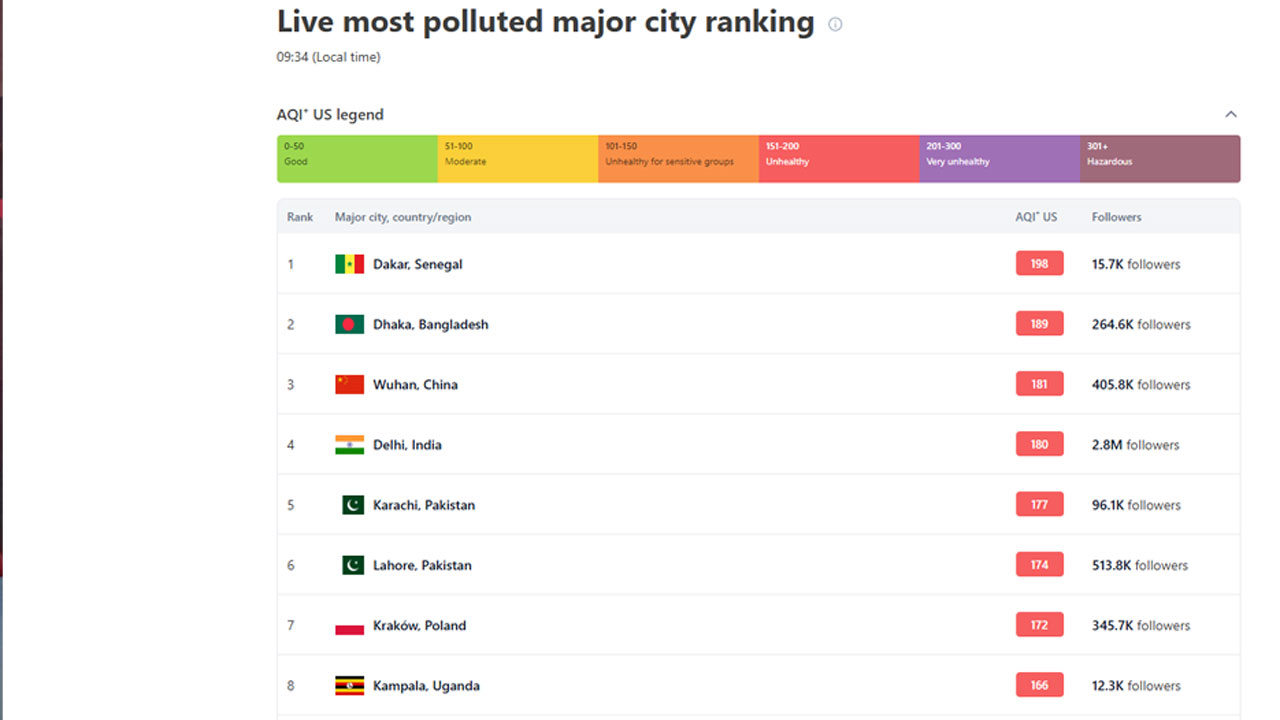The width and height of the screenshot is (1280, 720).
Task: Click the Hazardous 301+ legend block
Action: click(1160, 159)
